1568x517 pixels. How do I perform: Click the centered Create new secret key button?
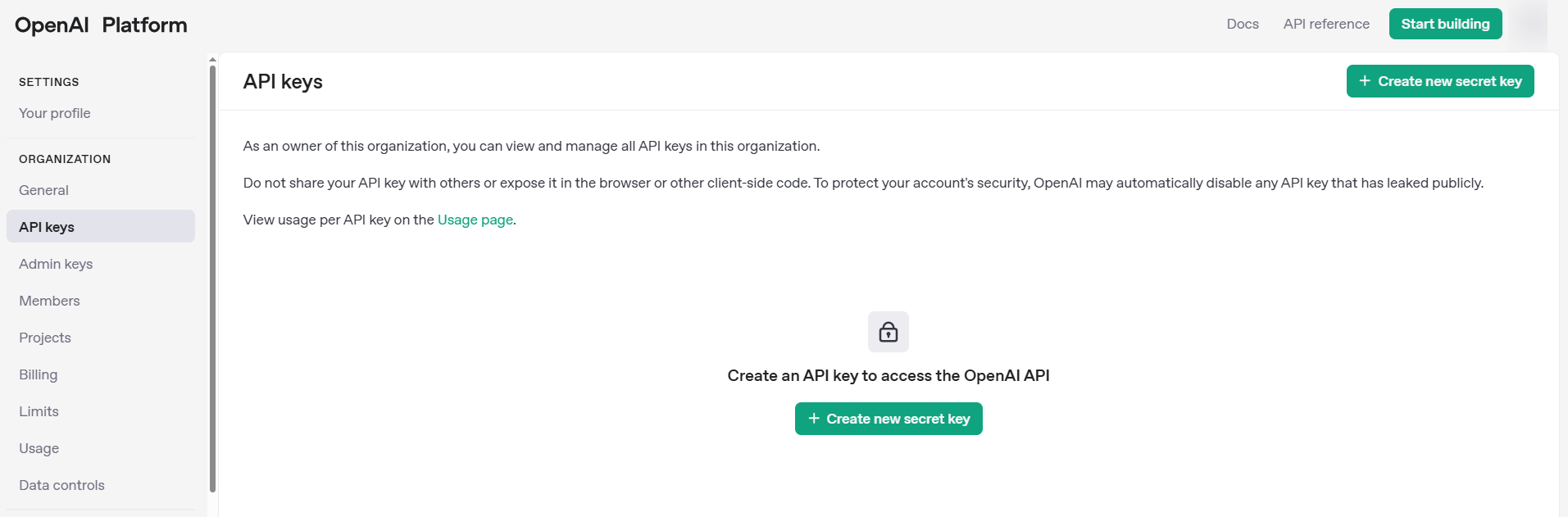click(x=889, y=419)
